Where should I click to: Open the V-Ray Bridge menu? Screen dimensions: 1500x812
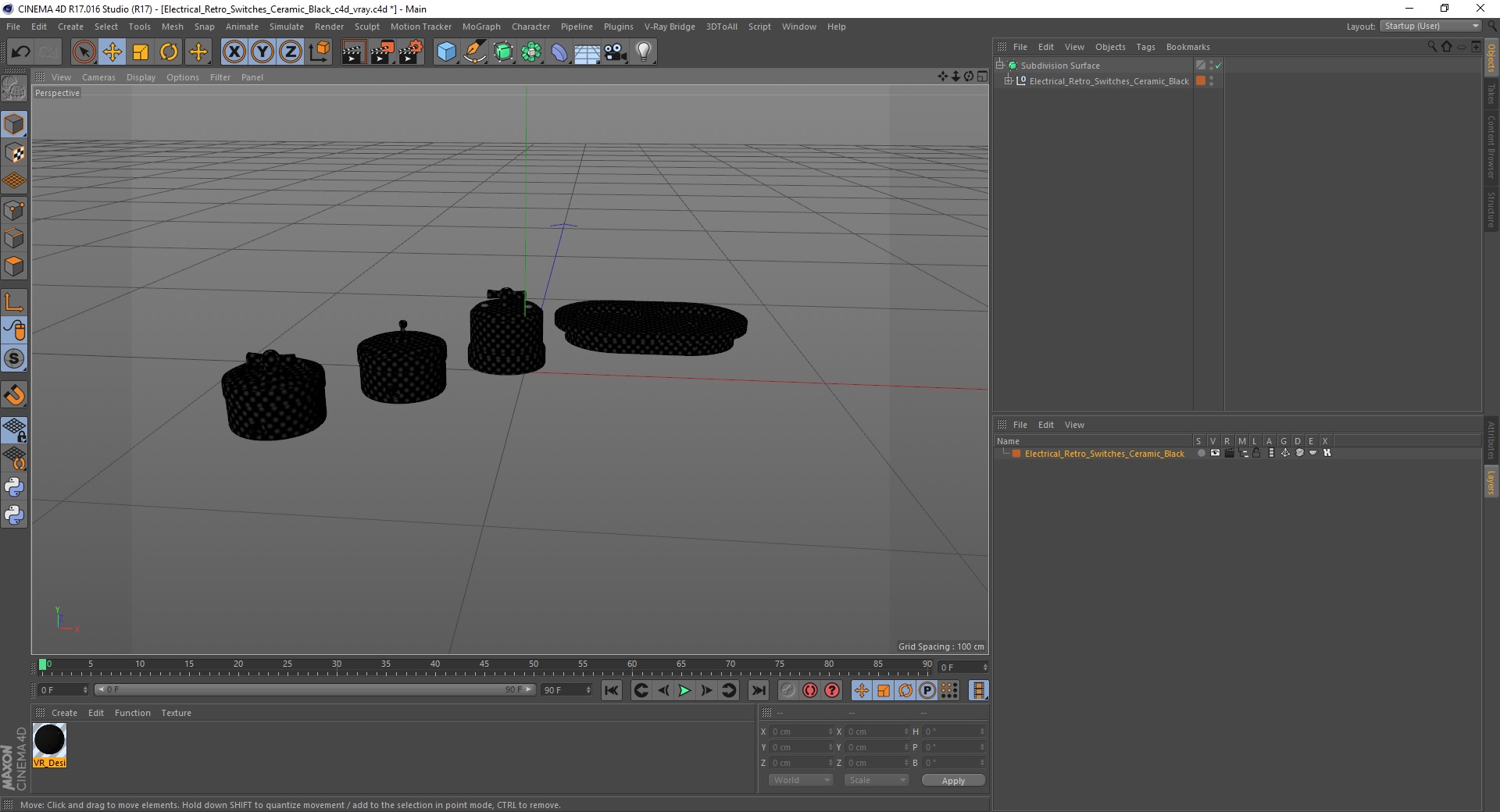[670, 27]
